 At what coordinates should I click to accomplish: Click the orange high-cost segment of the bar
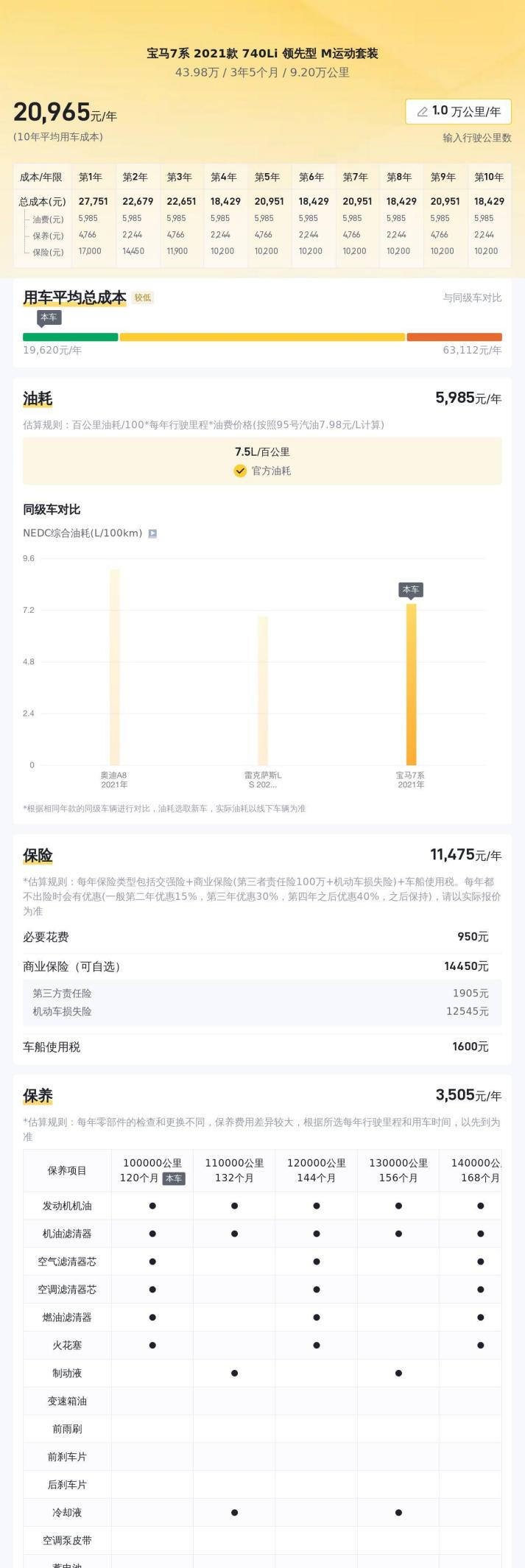click(454, 337)
